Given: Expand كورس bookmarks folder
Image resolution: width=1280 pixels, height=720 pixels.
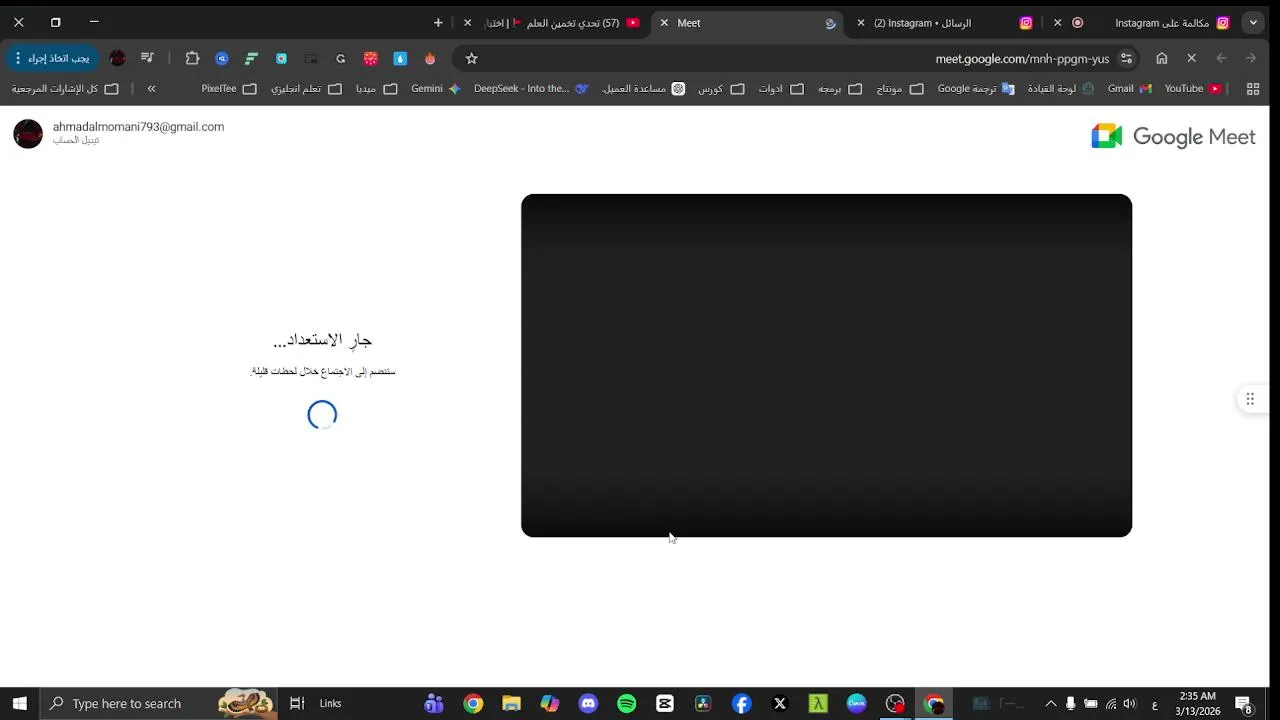Looking at the screenshot, I should pyautogui.click(x=721, y=89).
